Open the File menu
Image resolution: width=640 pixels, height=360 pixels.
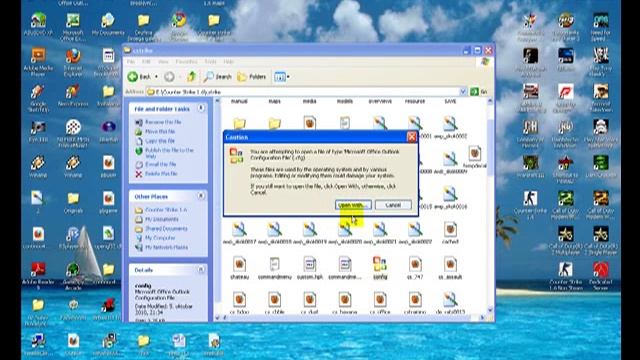click(x=131, y=62)
